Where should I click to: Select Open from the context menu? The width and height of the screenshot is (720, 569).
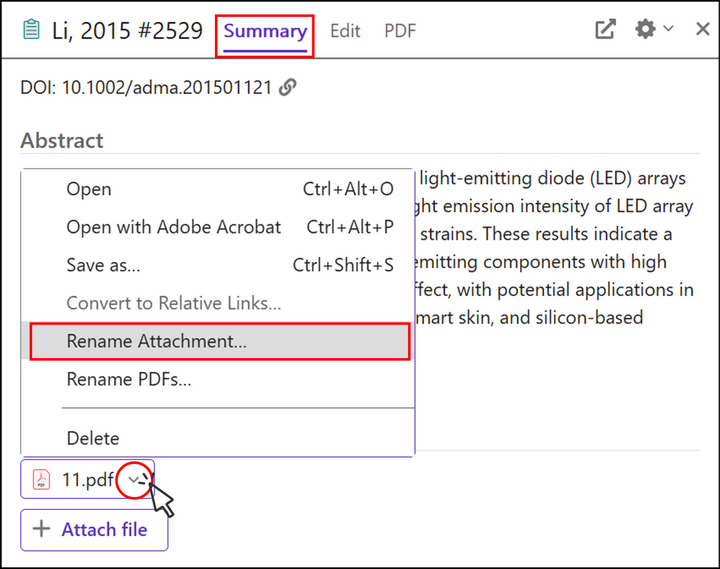tap(89, 189)
